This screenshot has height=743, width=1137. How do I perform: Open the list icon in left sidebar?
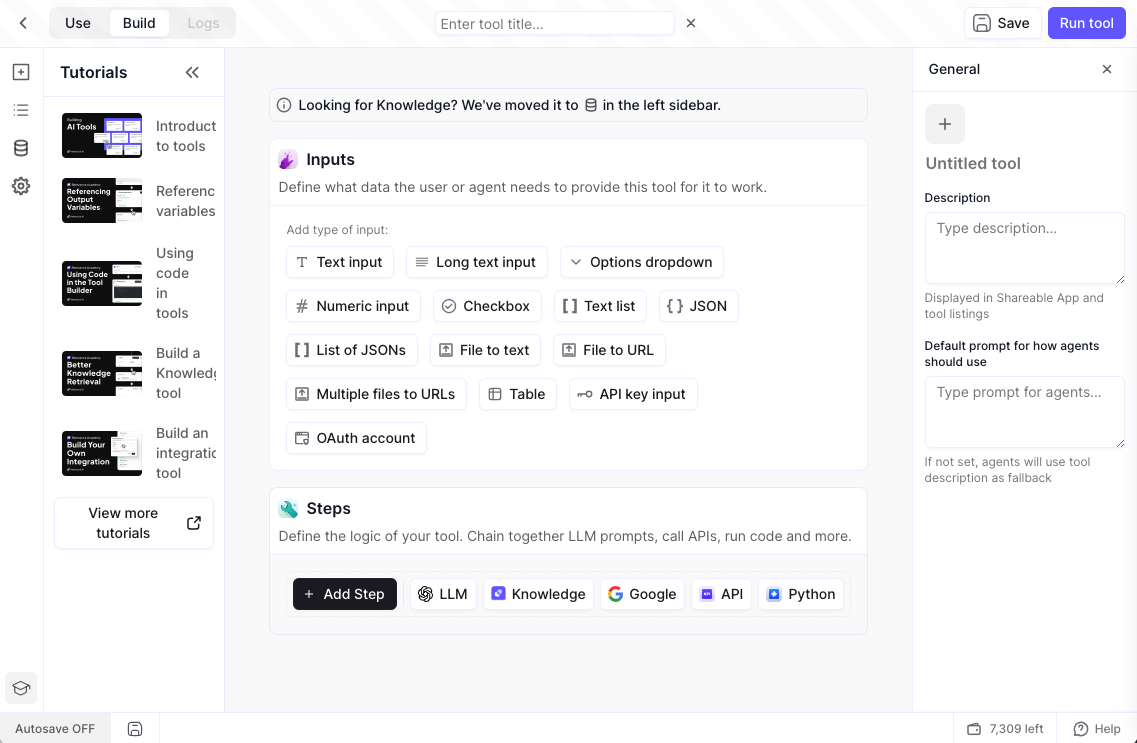click(x=21, y=110)
